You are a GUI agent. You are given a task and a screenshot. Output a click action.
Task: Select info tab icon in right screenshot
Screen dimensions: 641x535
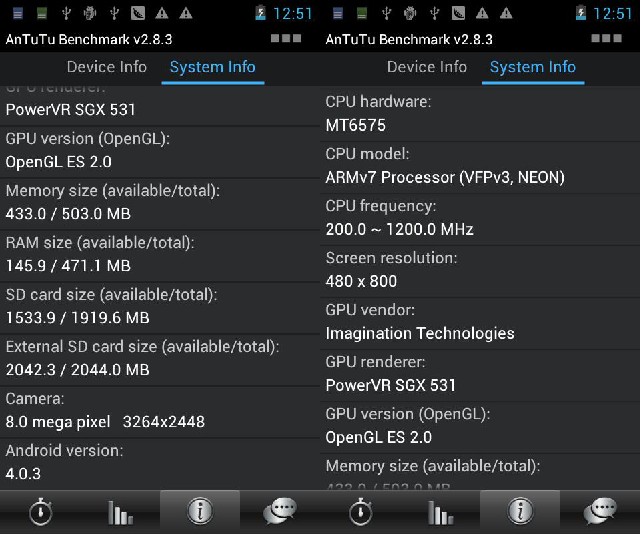tap(520, 510)
